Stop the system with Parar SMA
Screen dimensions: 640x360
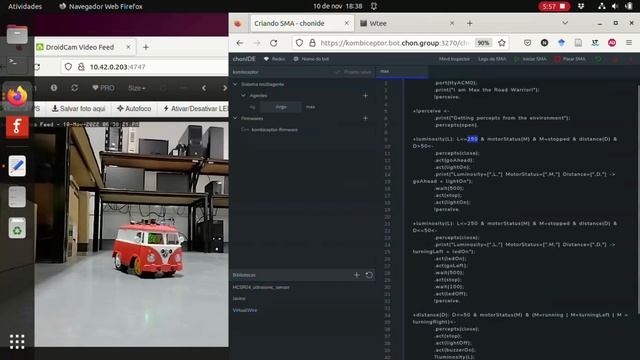point(570,59)
